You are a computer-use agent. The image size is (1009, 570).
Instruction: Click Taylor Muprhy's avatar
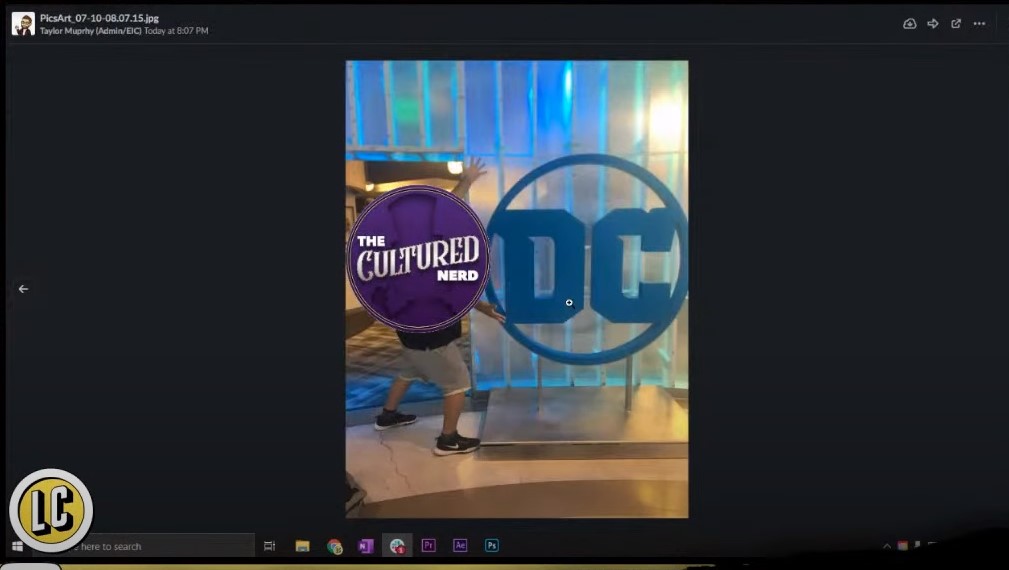click(x=23, y=24)
